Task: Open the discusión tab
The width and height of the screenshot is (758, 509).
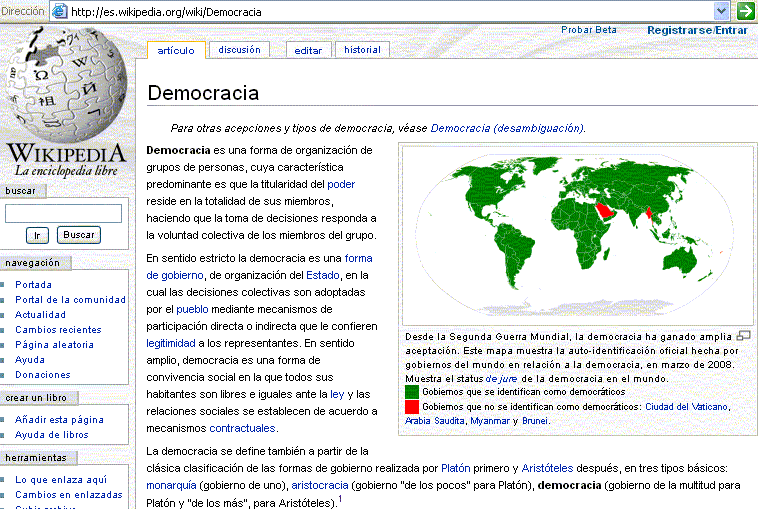Action: [239, 50]
